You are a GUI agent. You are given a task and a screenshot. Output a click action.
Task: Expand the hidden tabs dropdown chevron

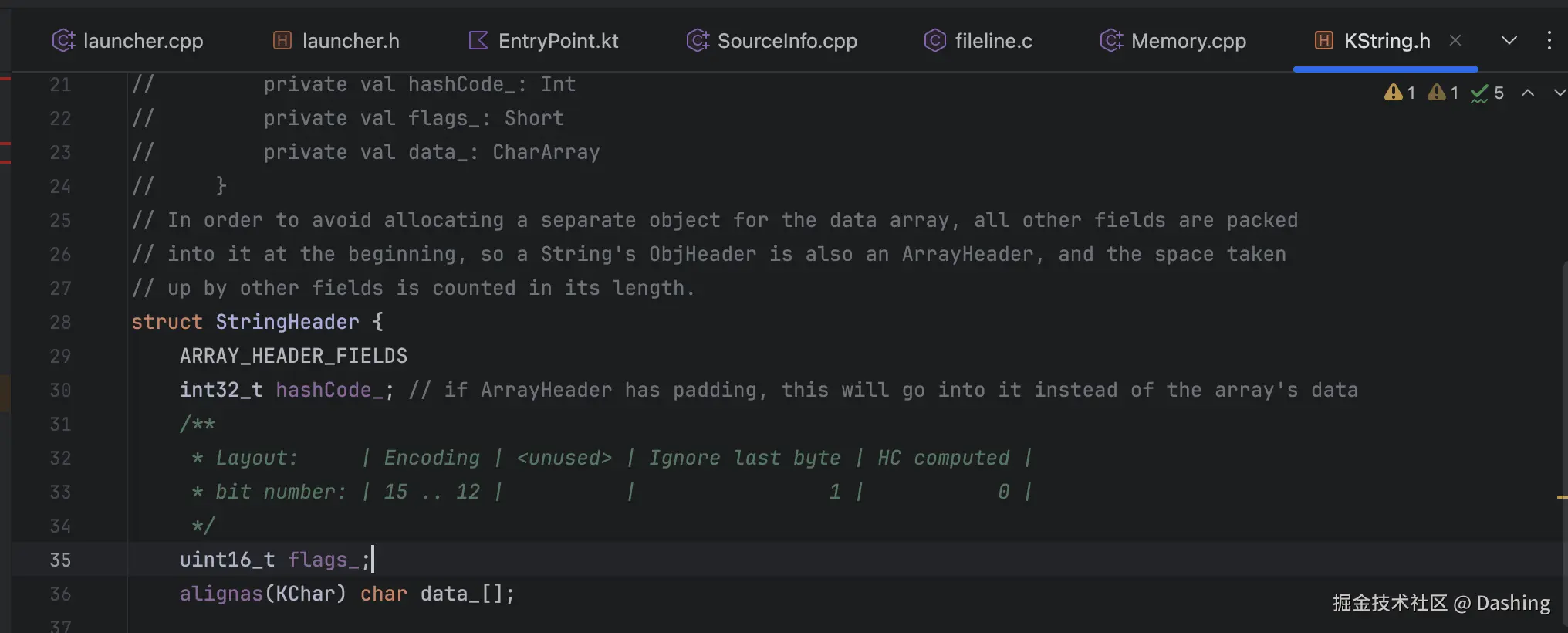(x=1509, y=40)
